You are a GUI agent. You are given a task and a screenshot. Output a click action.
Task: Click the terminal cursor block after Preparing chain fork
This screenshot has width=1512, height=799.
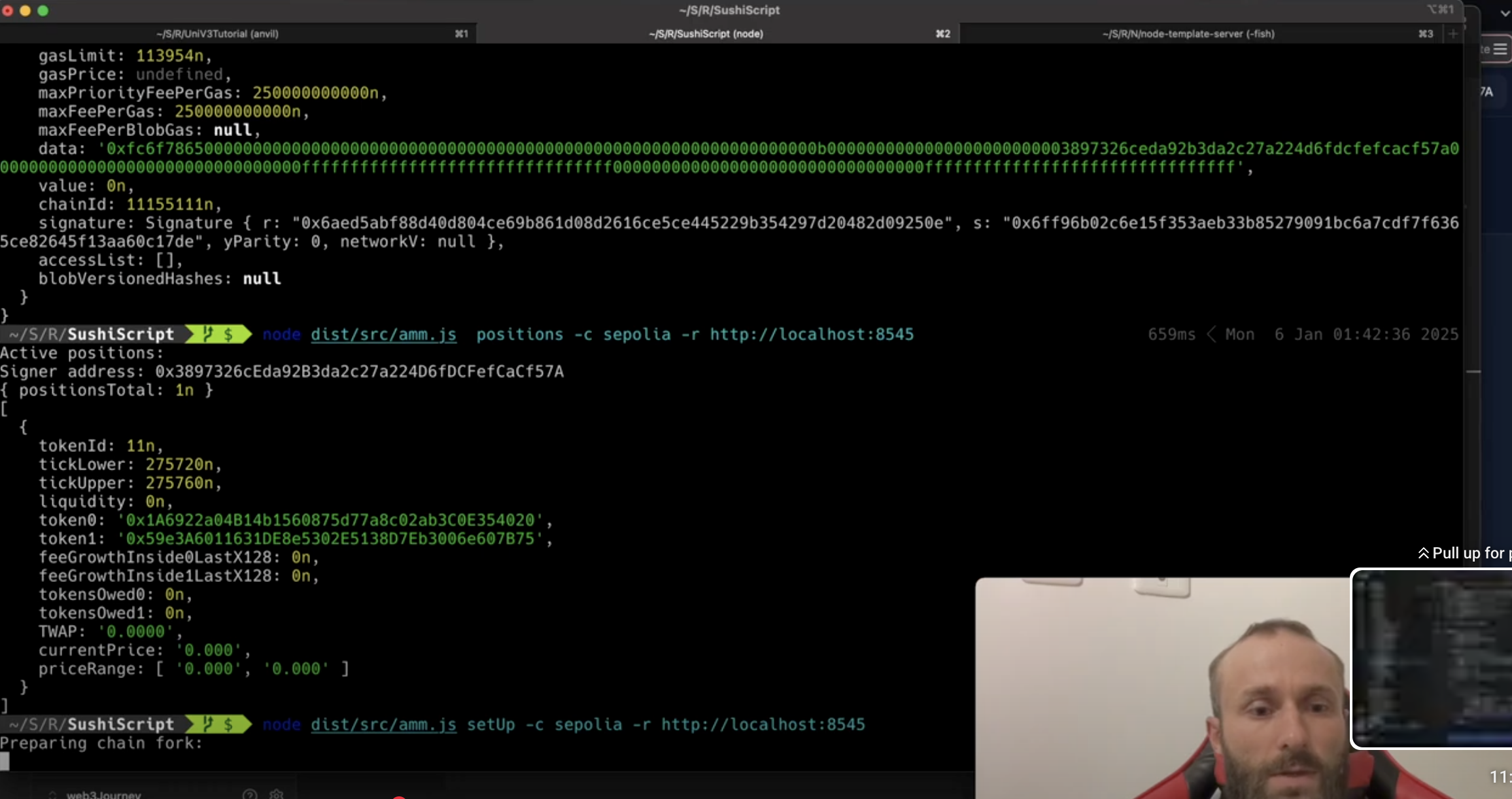[5, 761]
